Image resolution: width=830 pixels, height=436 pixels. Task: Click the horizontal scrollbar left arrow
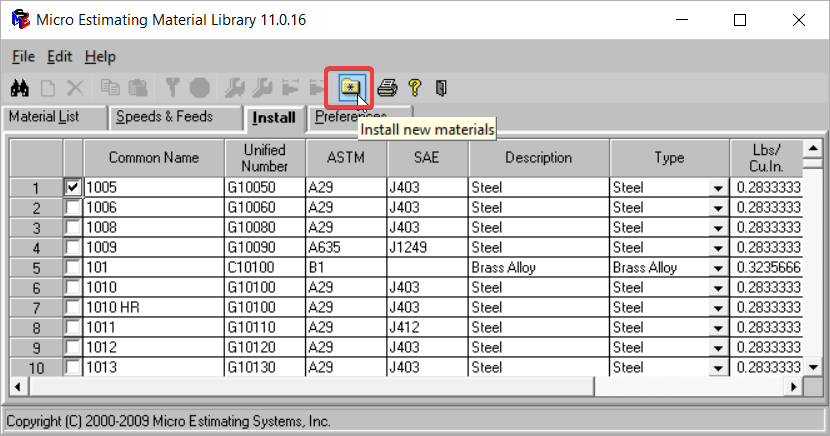(18, 387)
